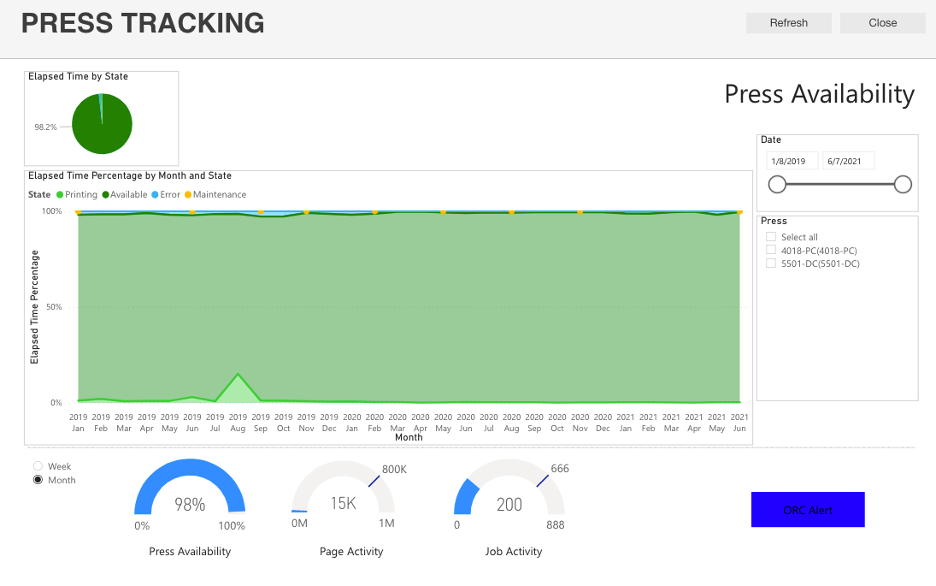Click the Error legend marker
Viewport: 936px width, 586px height.
click(x=154, y=195)
